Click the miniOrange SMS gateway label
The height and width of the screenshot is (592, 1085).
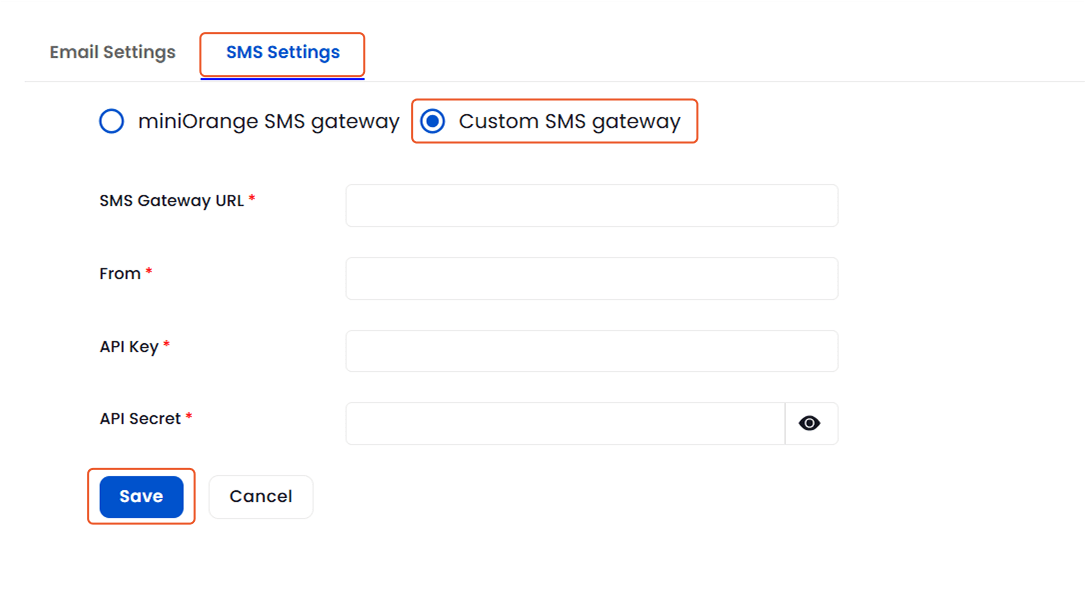point(266,121)
